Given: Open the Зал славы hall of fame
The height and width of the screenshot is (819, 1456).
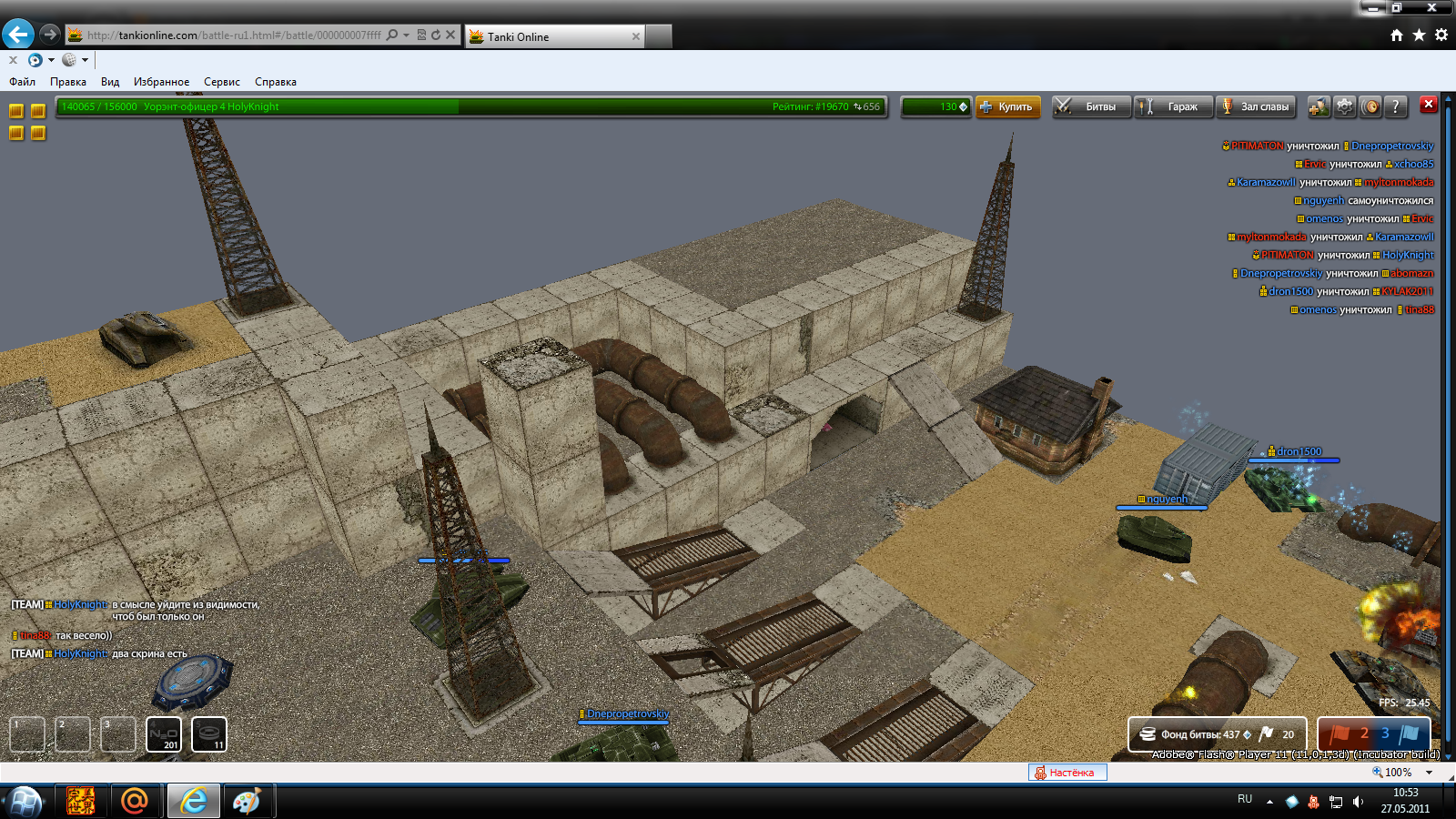Looking at the screenshot, I should coord(1256,106).
